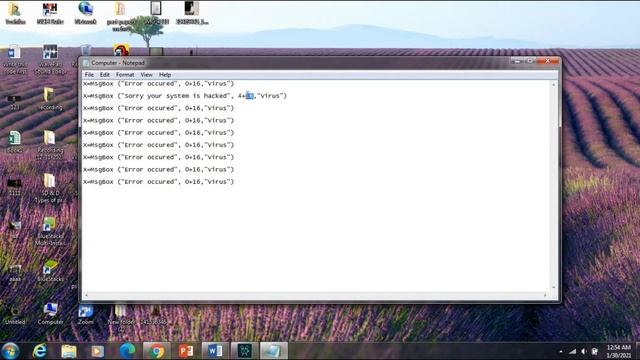640x360 pixels.
Task: Click the first 'Error occured' line
Action: point(158,84)
